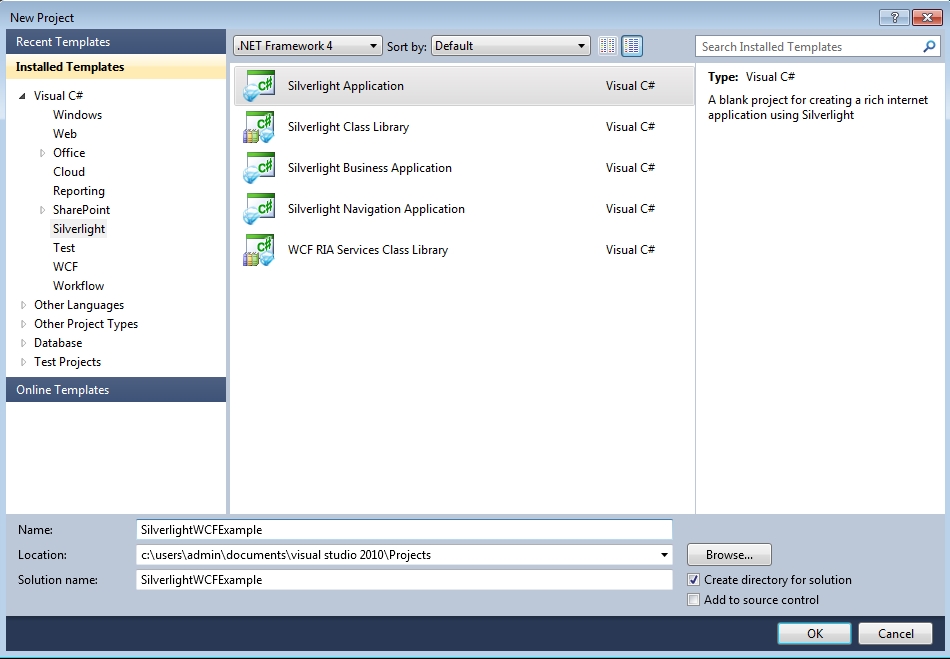950x659 pixels.
Task: Select the WCF template category
Action: [65, 267]
